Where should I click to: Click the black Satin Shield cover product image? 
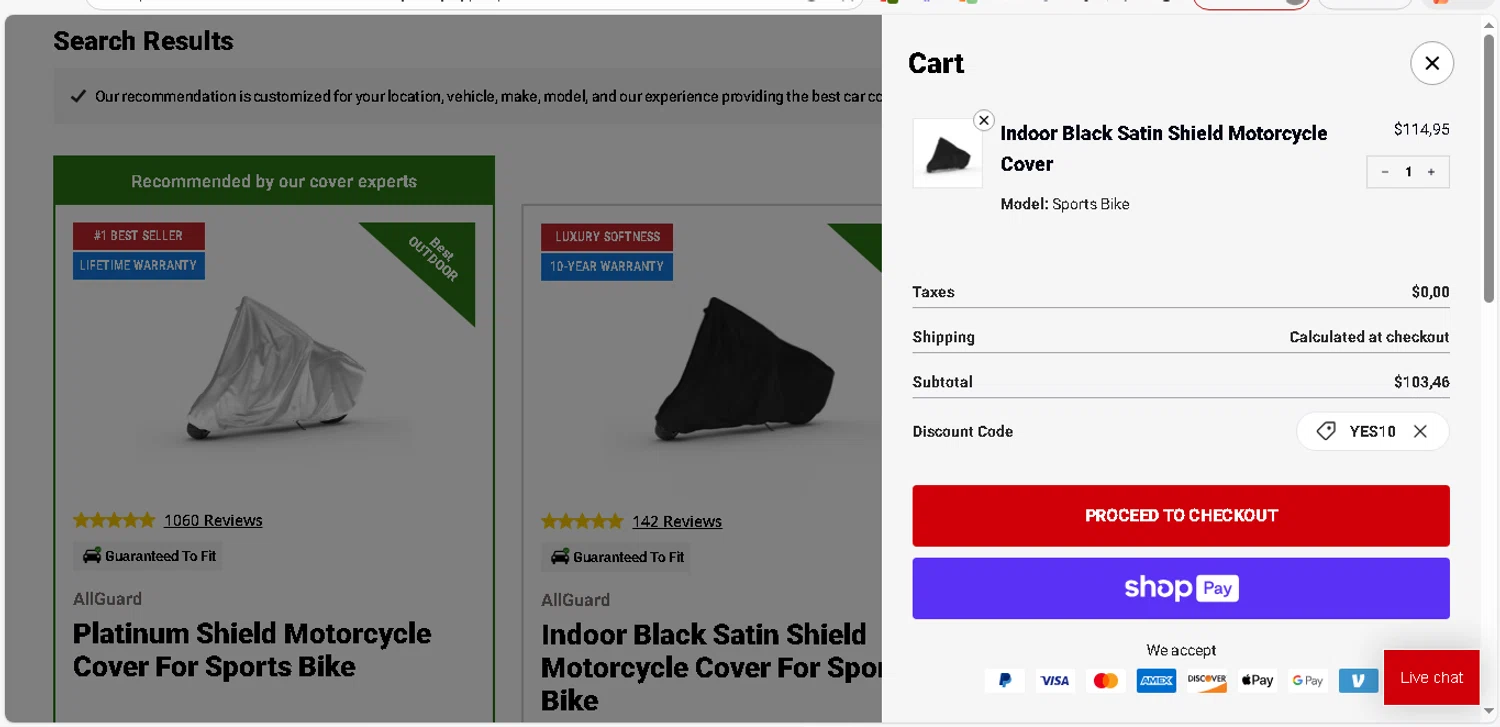click(742, 370)
